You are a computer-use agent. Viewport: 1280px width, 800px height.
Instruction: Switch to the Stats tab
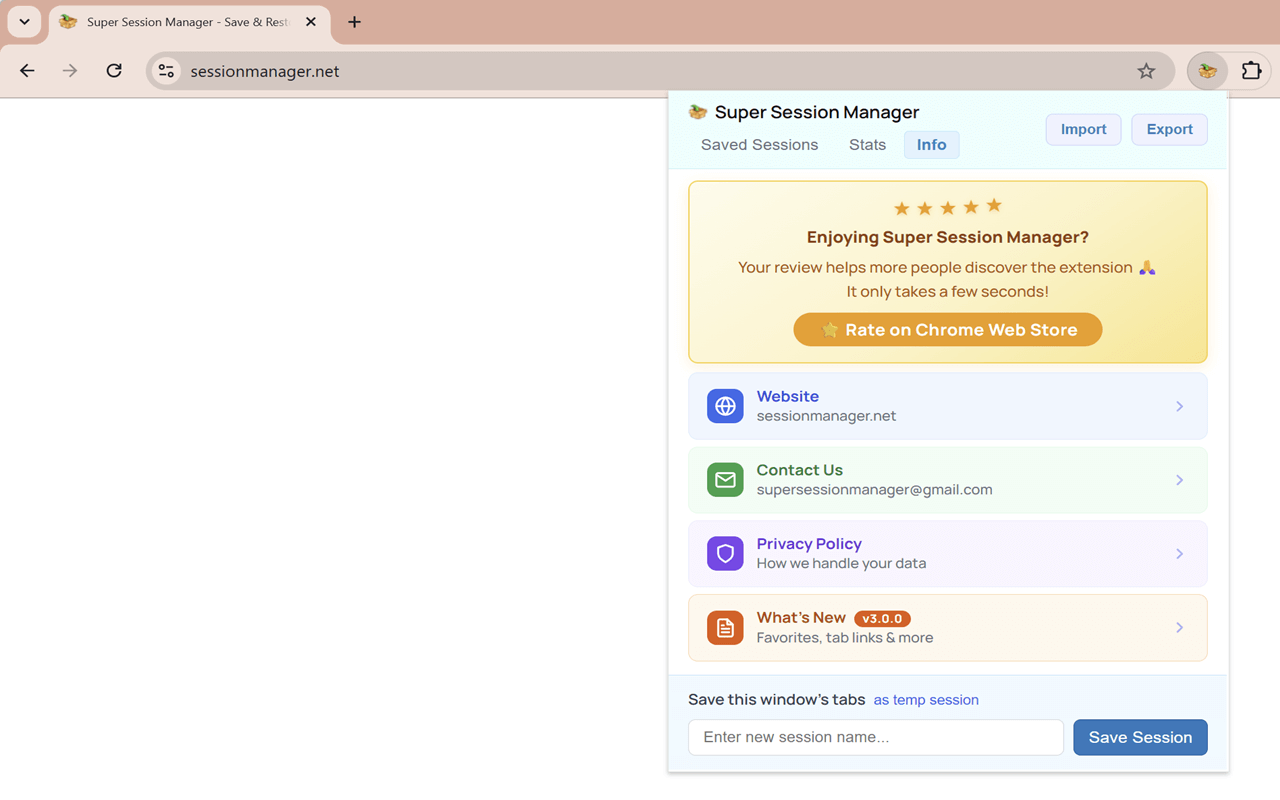pyautogui.click(x=866, y=144)
